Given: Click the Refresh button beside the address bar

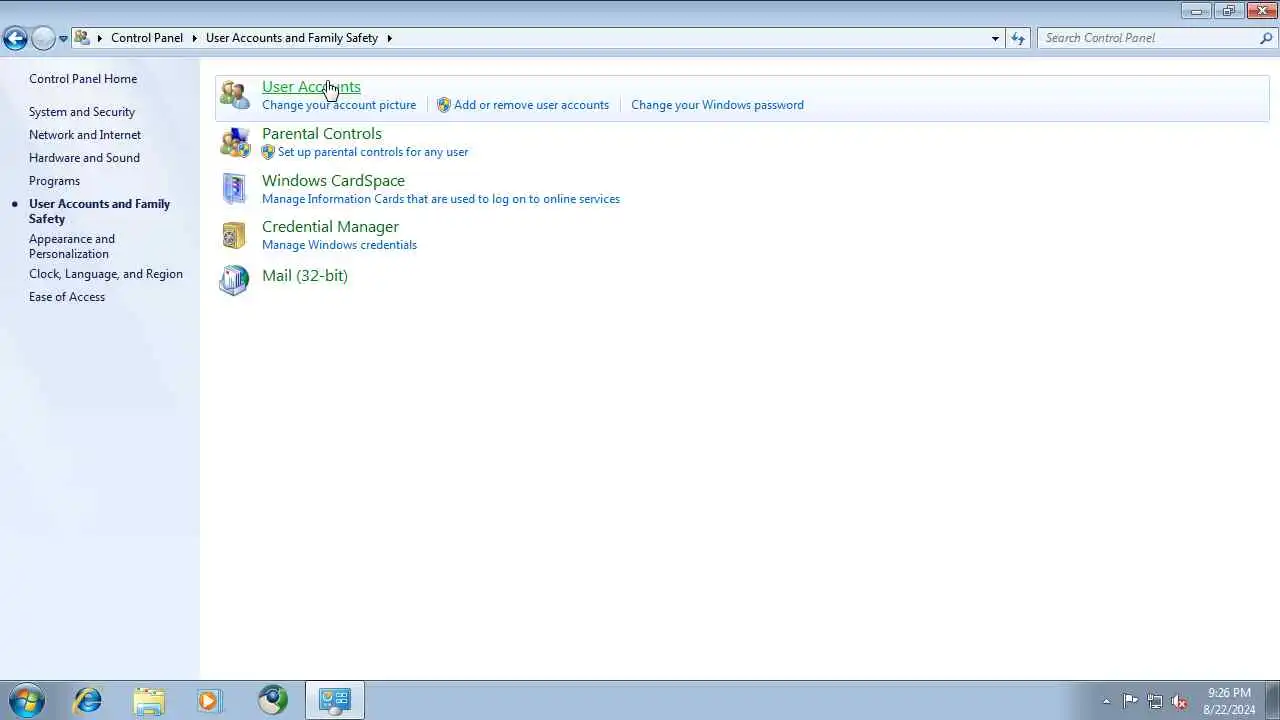Looking at the screenshot, I should pos(1018,38).
